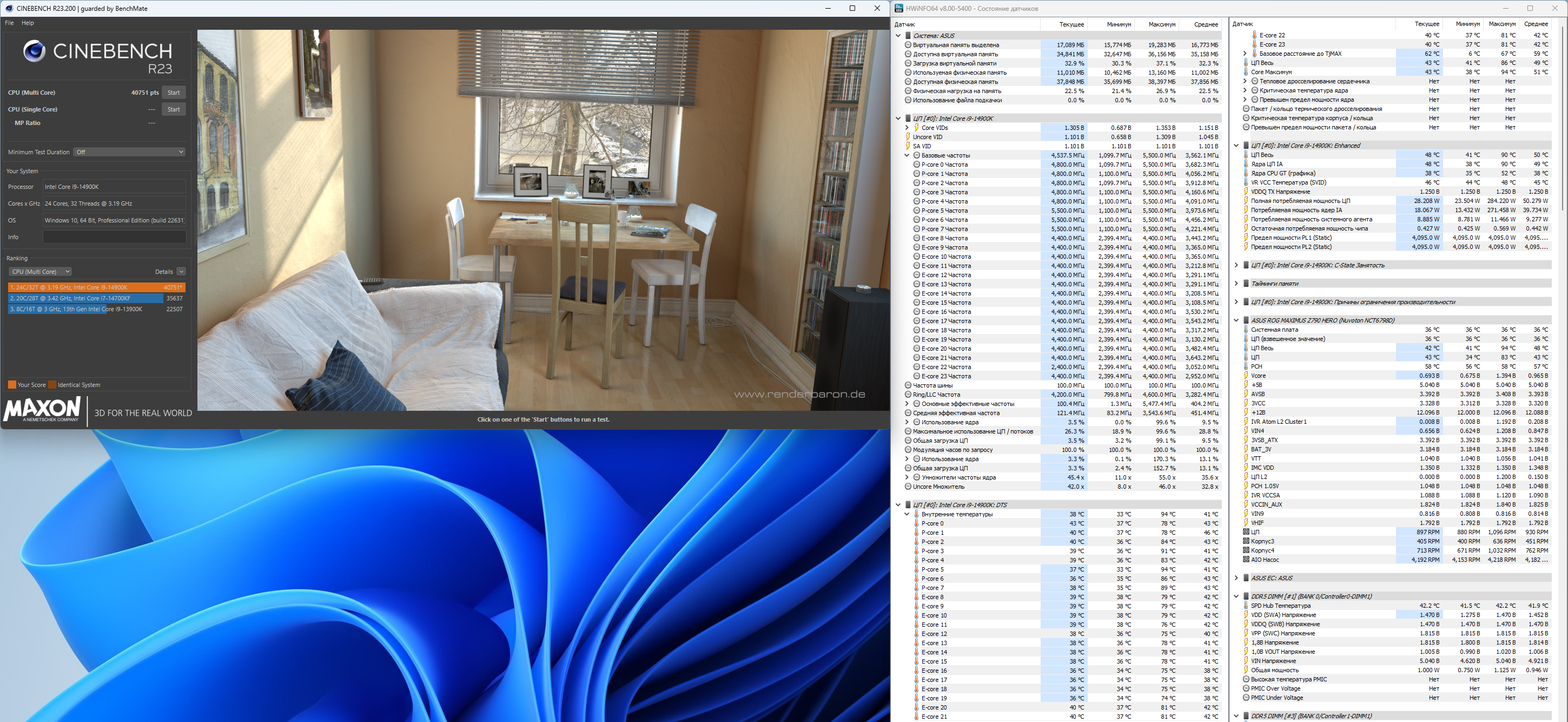1568x722 pixels.
Task: Open the CPU (Multi Core) ranking dropdown
Action: pos(41,272)
